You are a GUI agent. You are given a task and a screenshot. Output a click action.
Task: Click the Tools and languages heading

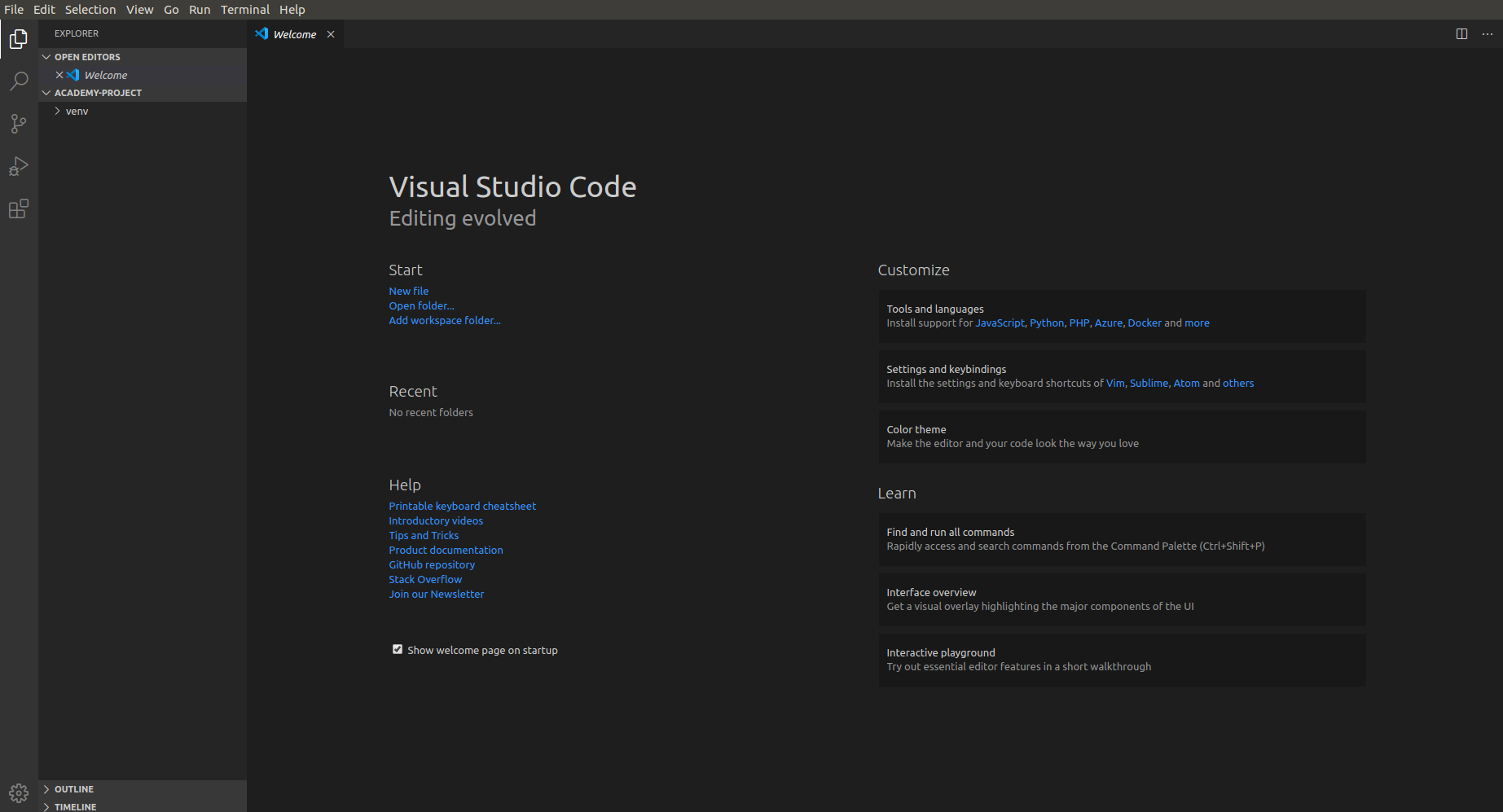(935, 309)
